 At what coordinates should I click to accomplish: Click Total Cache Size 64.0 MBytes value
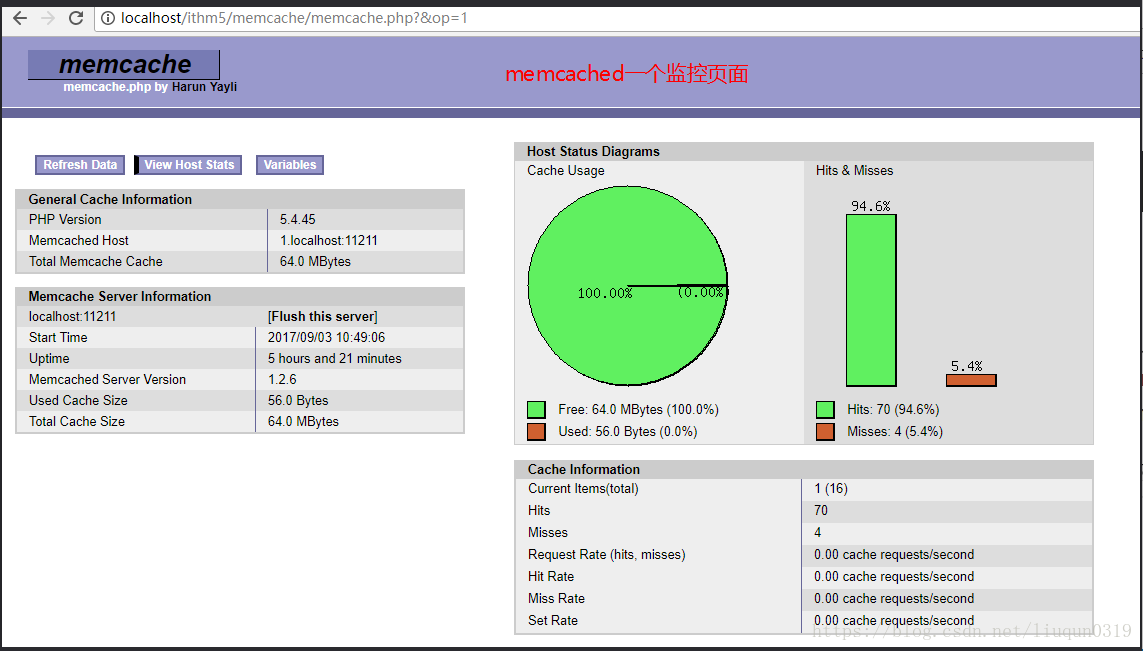[303, 422]
